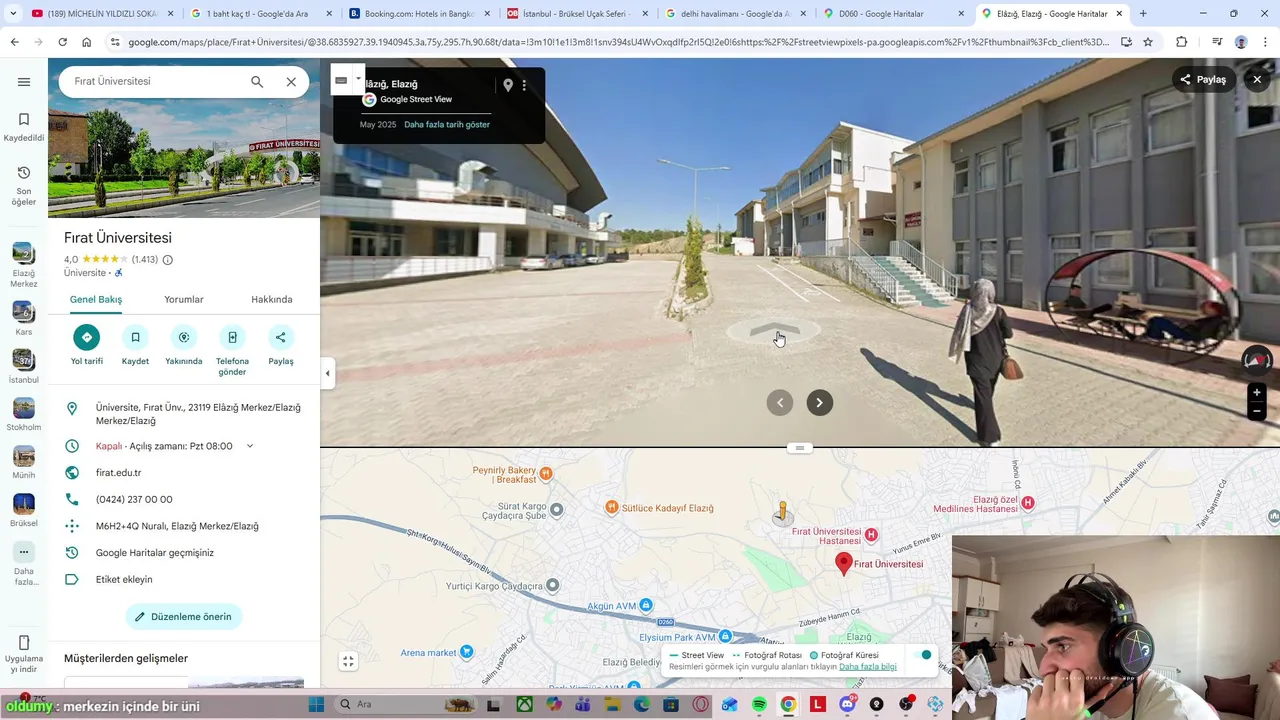Clear the Fırat Üniversitesi search box
The height and width of the screenshot is (720, 1280).
(x=291, y=82)
